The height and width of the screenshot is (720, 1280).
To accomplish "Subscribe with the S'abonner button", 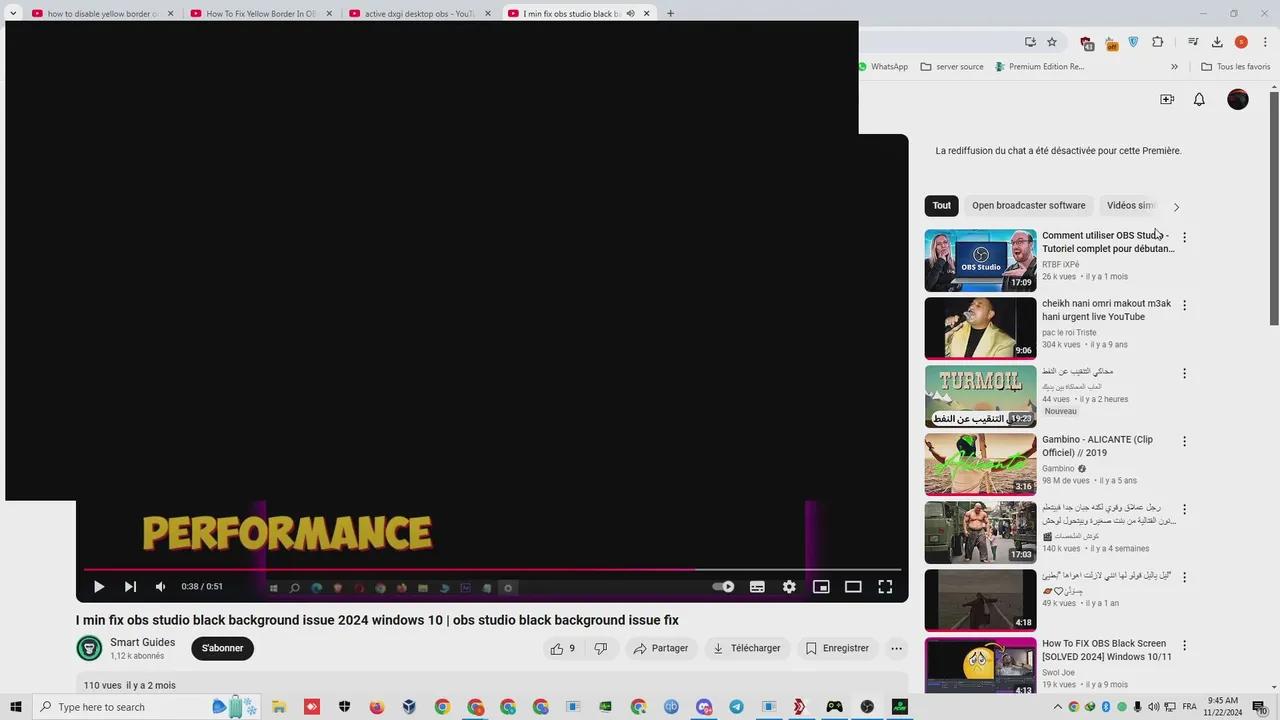I will 222,648.
